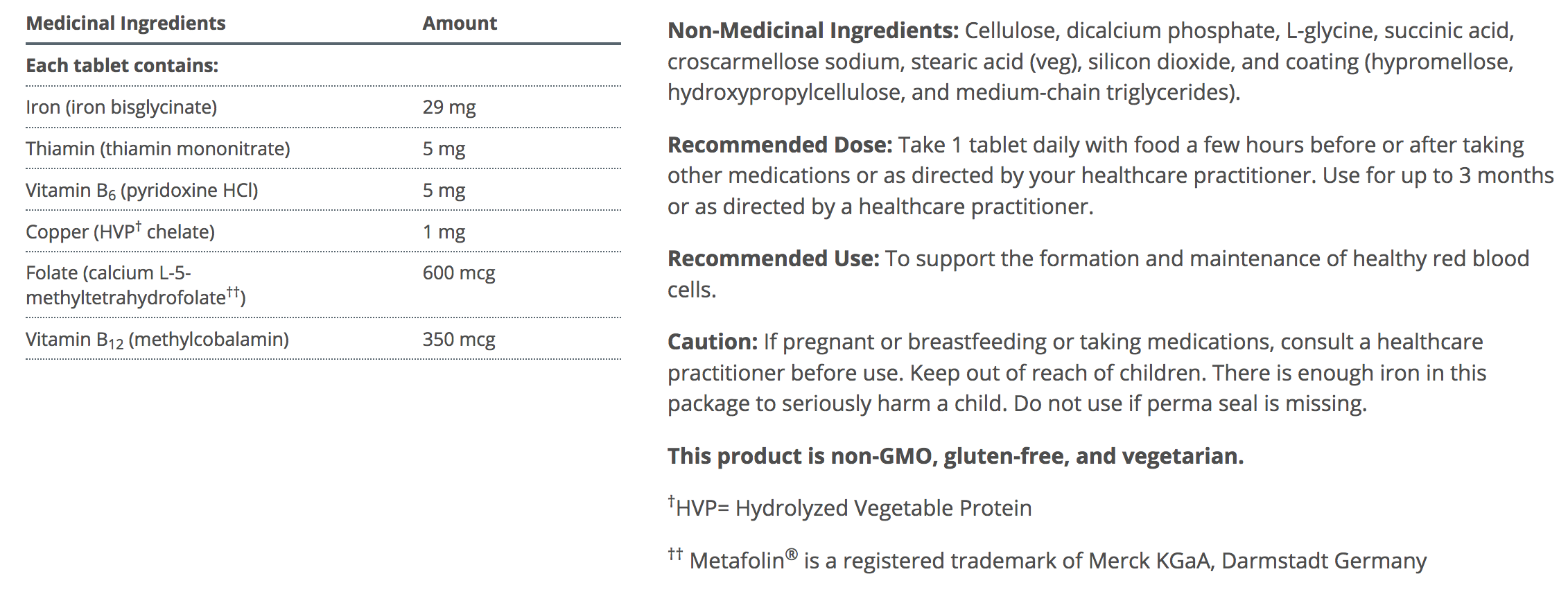This screenshot has height=592, width=1568.
Task: Click the Metafolin registered trademark footnote
Action: [1047, 560]
